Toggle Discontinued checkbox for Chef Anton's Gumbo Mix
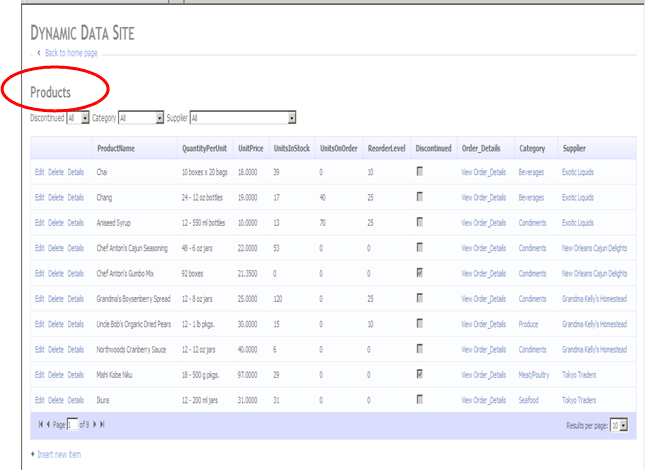The height and width of the screenshot is (470, 645). coord(420,273)
